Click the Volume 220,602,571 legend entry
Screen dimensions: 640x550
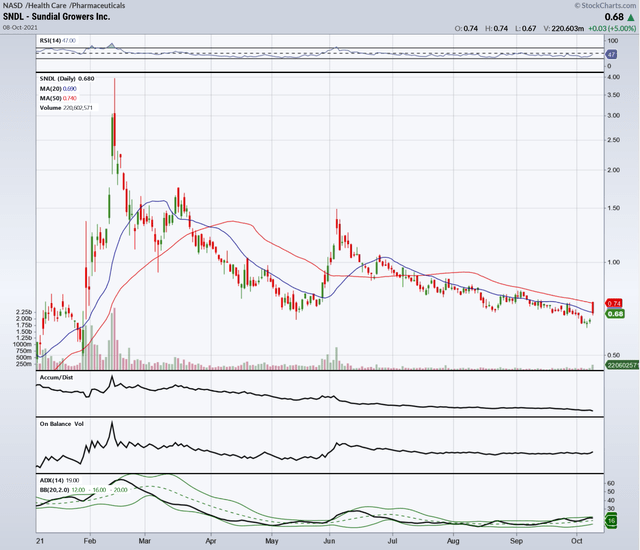tap(66, 108)
